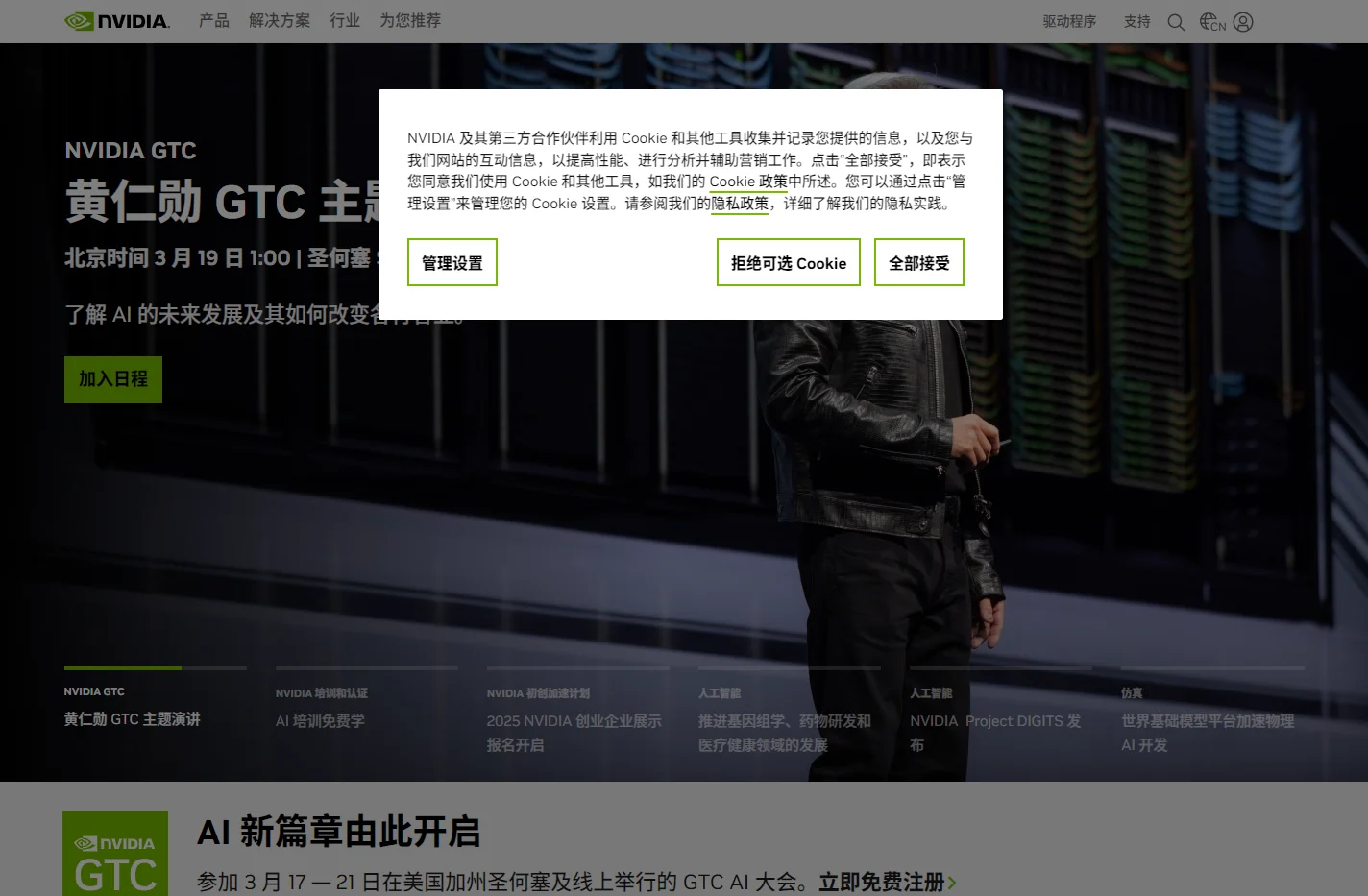Click the green progress bar above NVIDIA GTC

[123, 667]
